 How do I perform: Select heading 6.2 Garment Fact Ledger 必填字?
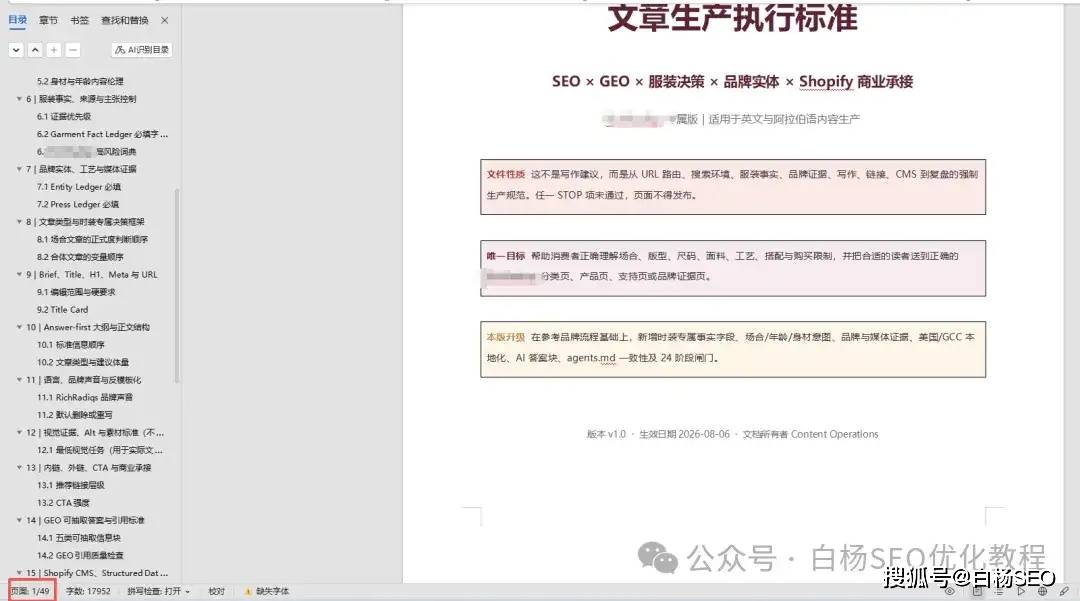(102, 134)
